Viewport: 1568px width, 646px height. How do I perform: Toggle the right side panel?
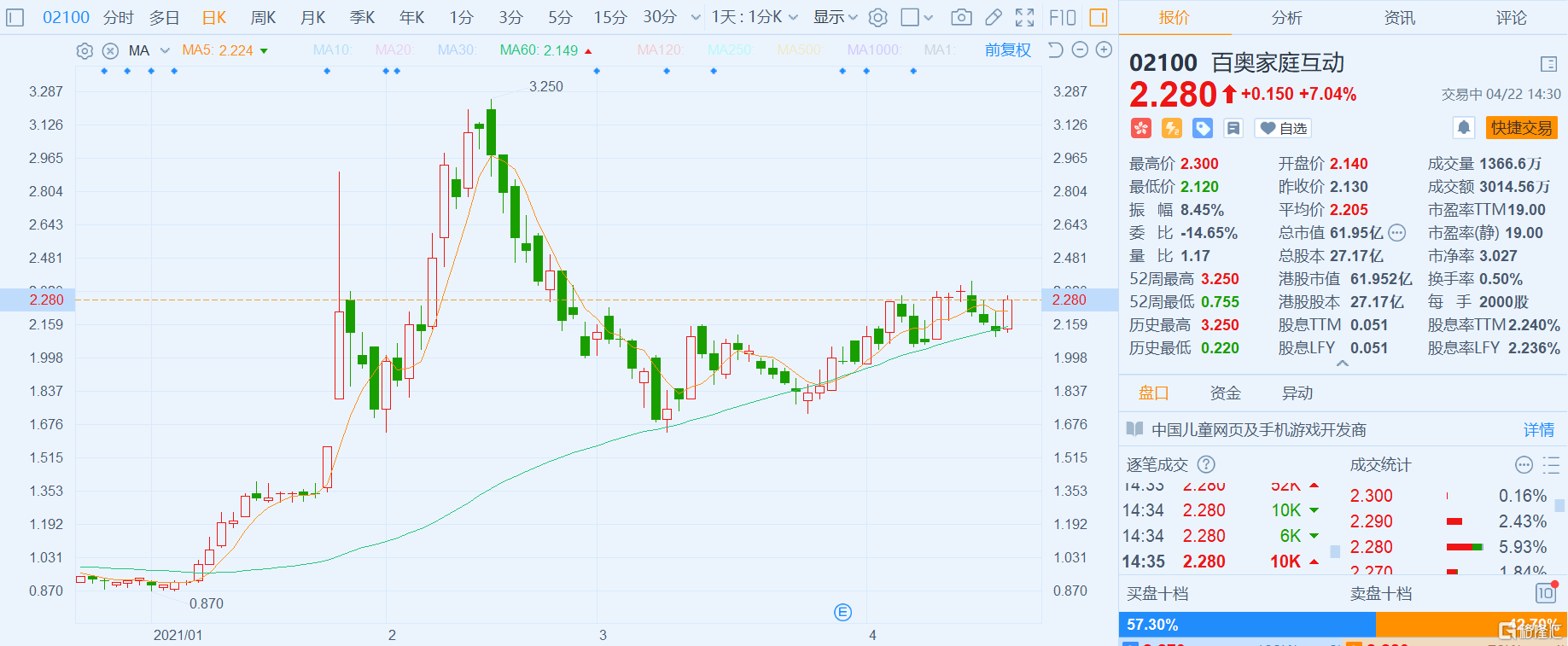1099,17
